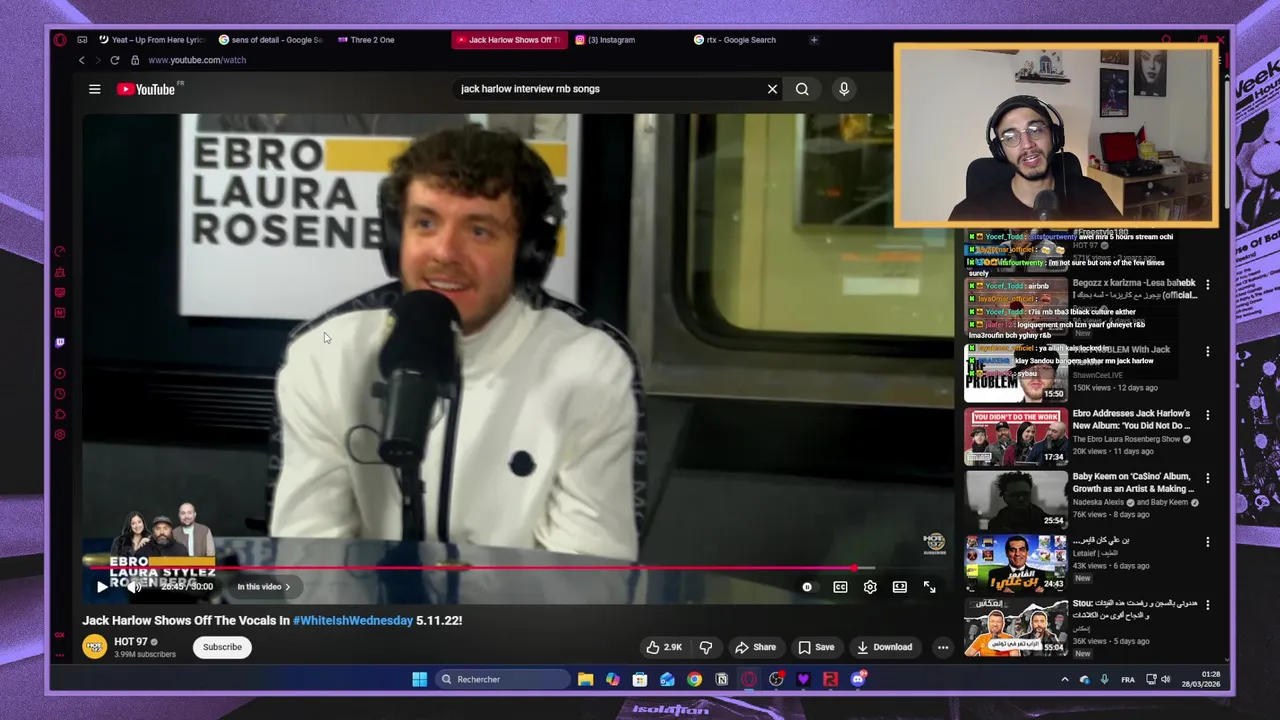Open Ebro Addresses Jack Harlow's New Album

click(x=1131, y=419)
